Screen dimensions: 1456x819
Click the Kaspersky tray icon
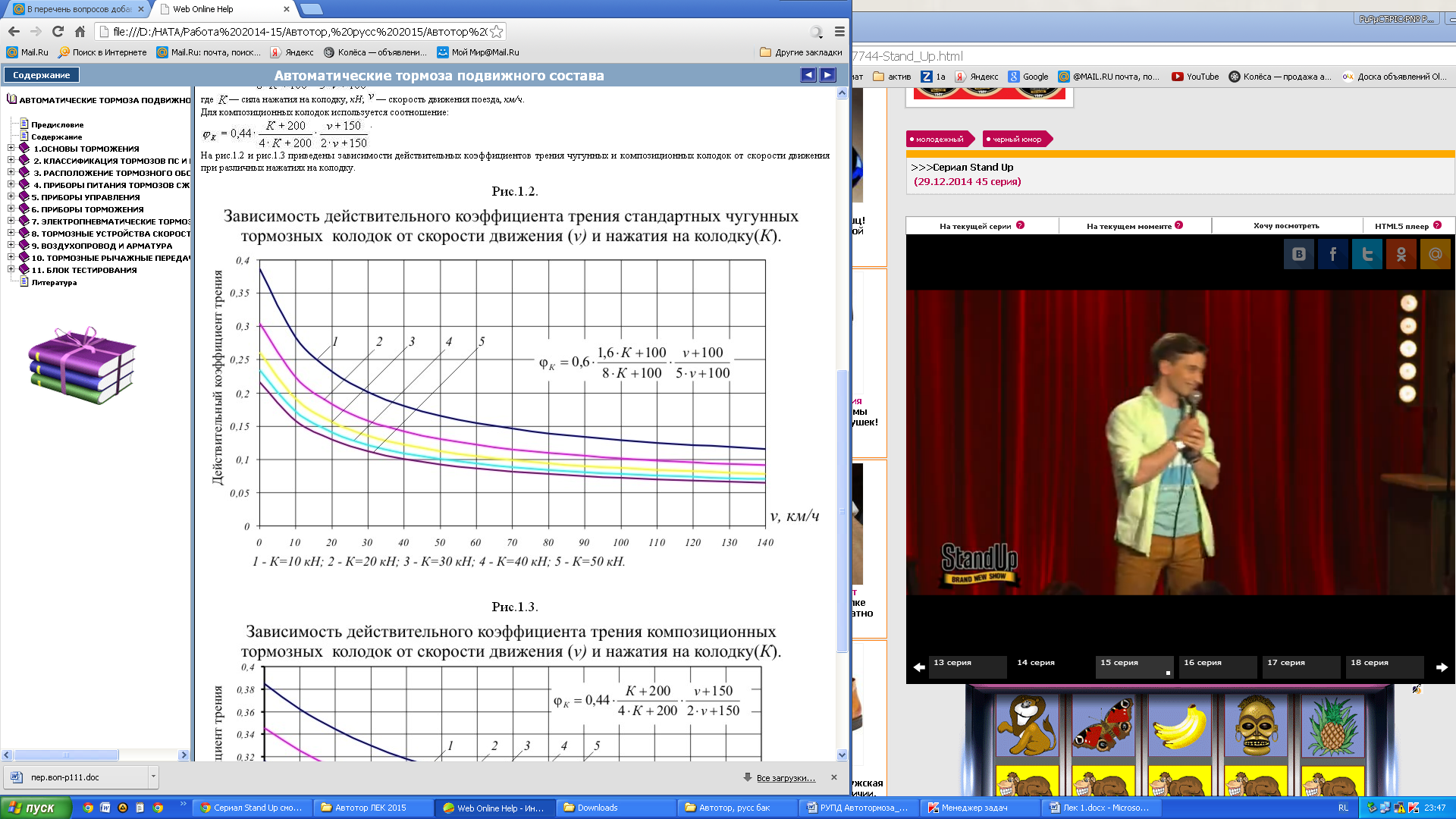coord(1413,808)
